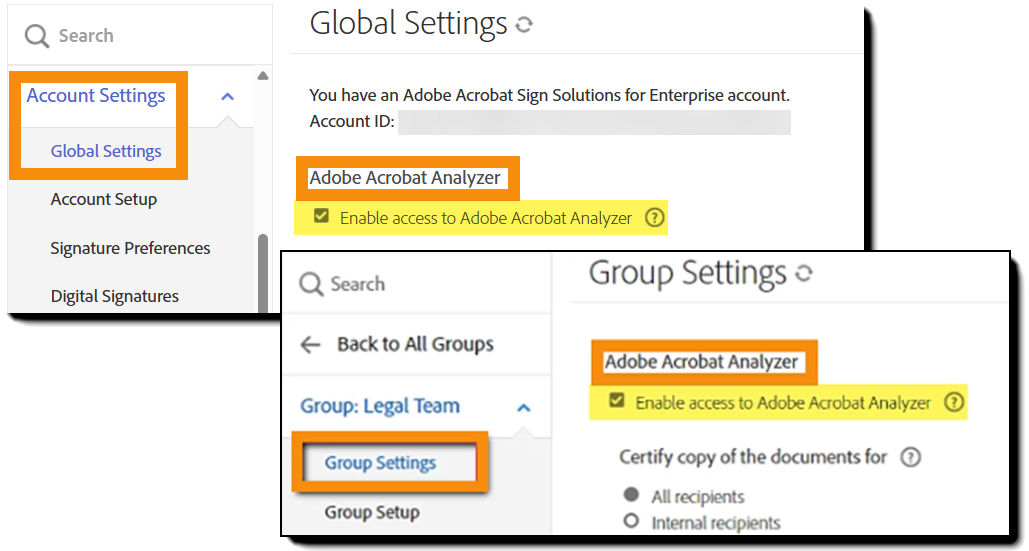Toggle Enable access to Analyzer in Group Settings
The image size is (1029, 551).
(x=616, y=400)
